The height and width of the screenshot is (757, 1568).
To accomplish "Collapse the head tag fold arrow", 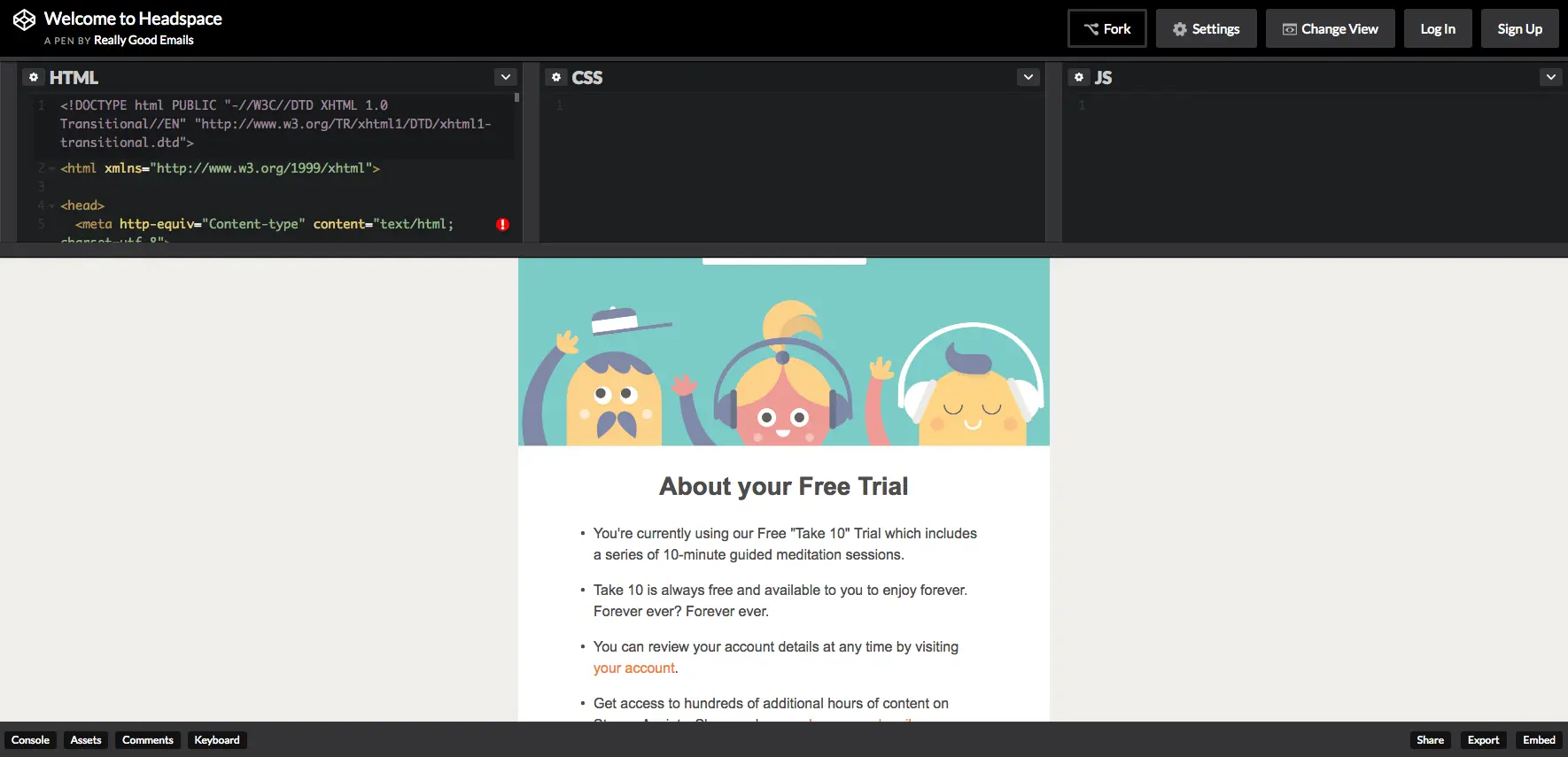I will (x=51, y=205).
